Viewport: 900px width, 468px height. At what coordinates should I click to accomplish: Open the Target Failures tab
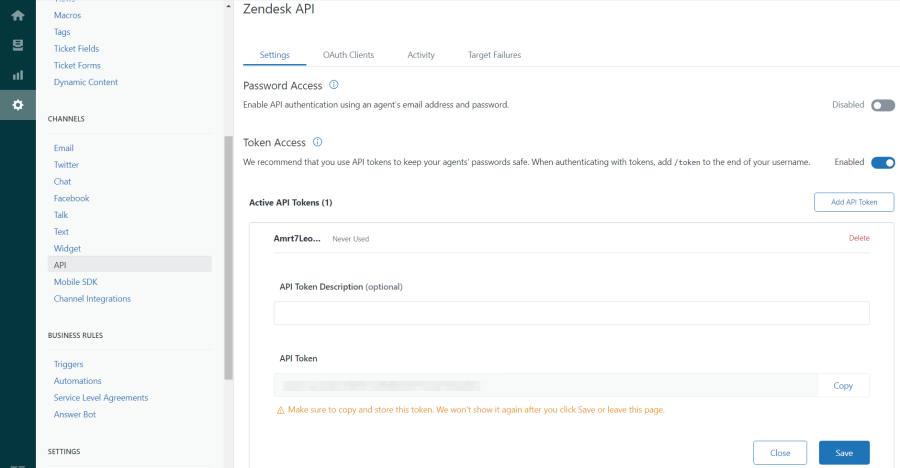pos(494,55)
